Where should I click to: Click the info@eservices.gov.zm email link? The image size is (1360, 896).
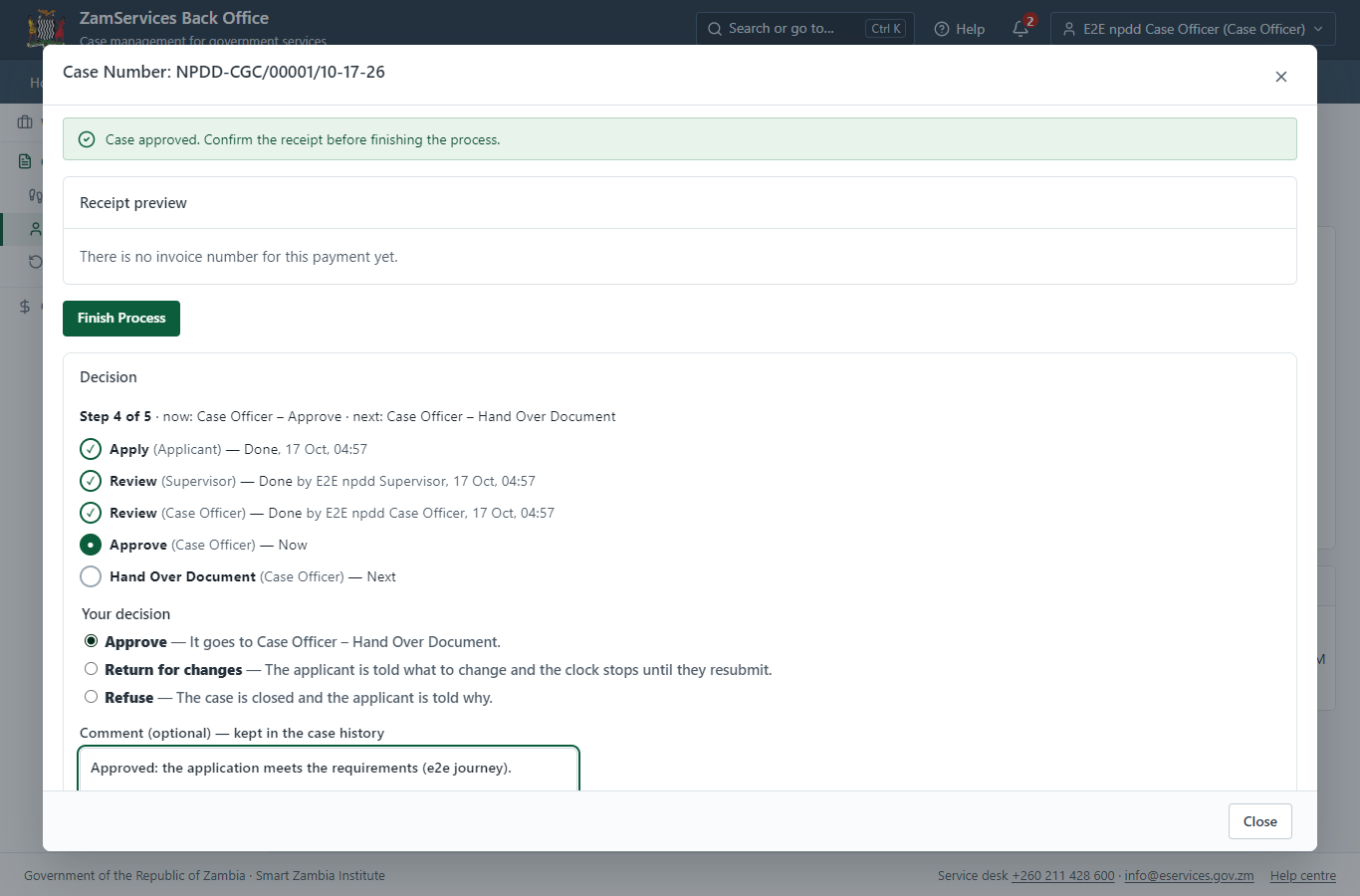[x=1189, y=876]
